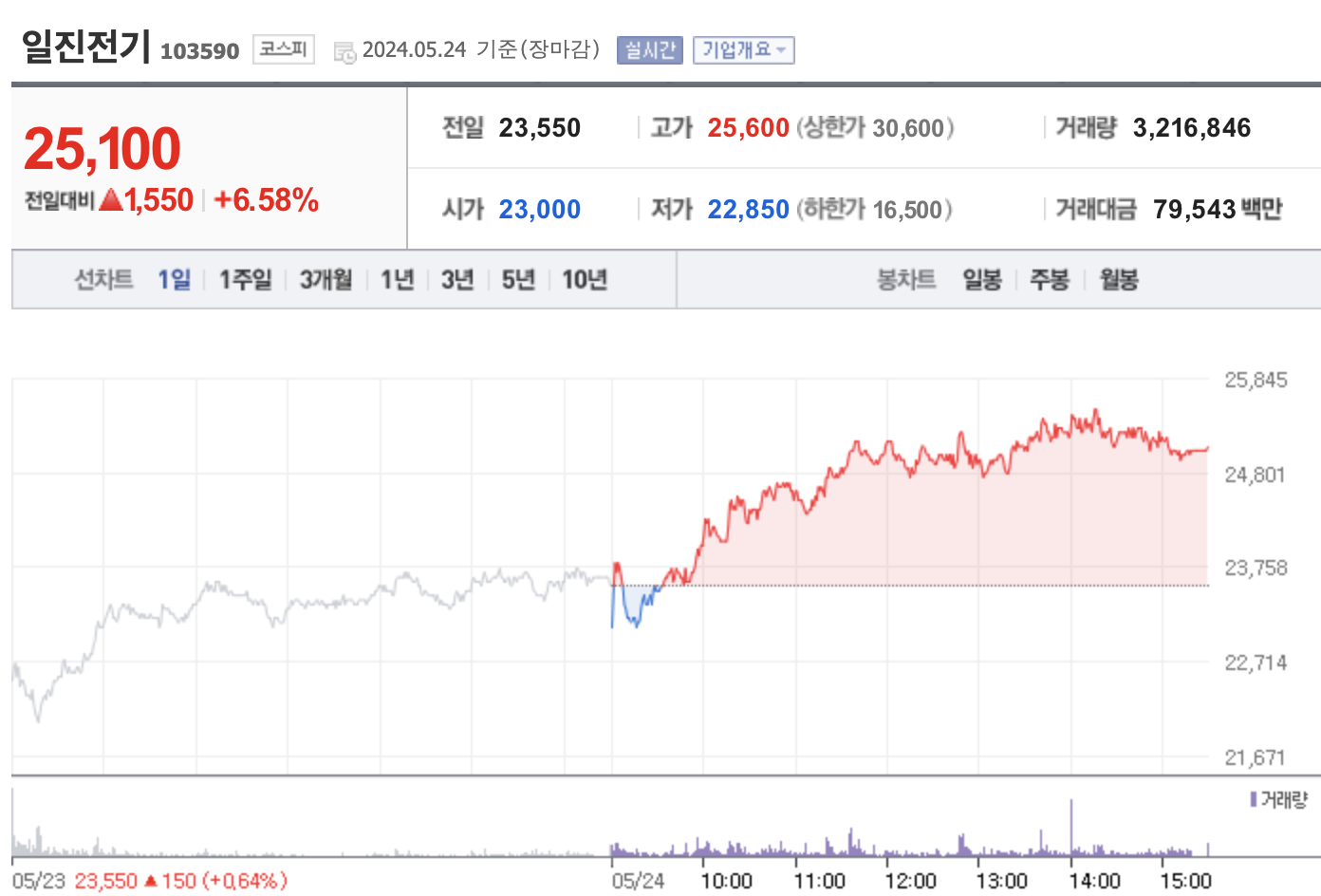
Task: Click the calendar icon before the date
Action: coord(344,51)
